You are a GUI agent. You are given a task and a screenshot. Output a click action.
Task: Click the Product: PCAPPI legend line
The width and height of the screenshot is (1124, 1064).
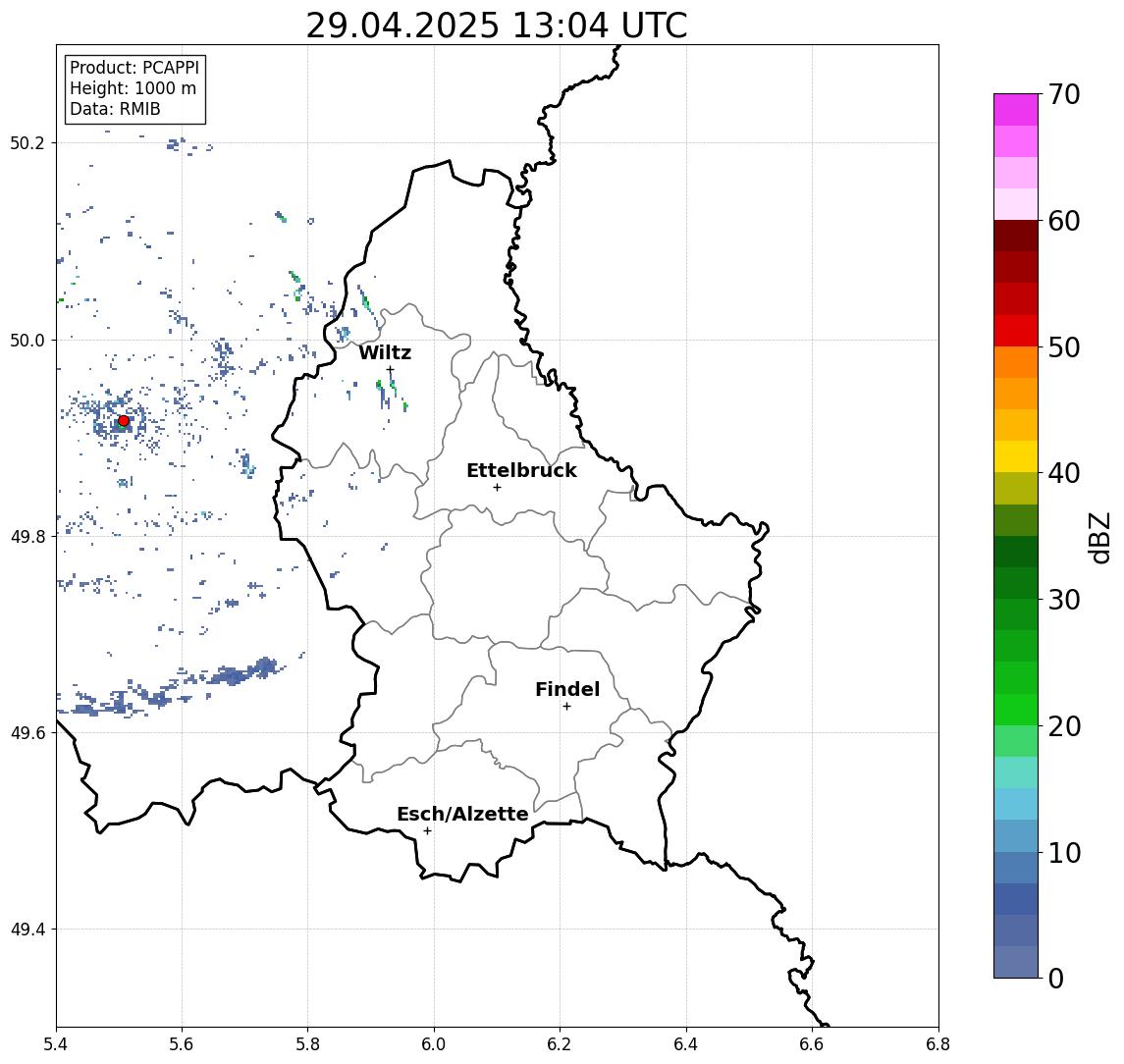pyautogui.click(x=134, y=68)
